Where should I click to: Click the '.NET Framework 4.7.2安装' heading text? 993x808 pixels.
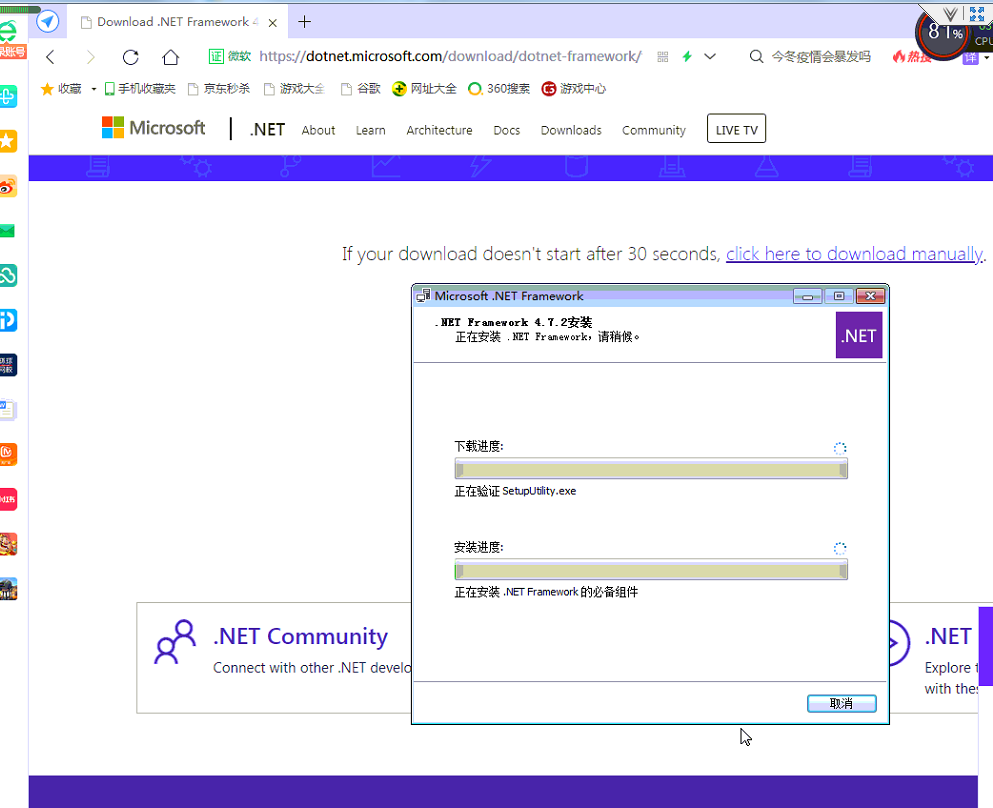[x=514, y=322]
